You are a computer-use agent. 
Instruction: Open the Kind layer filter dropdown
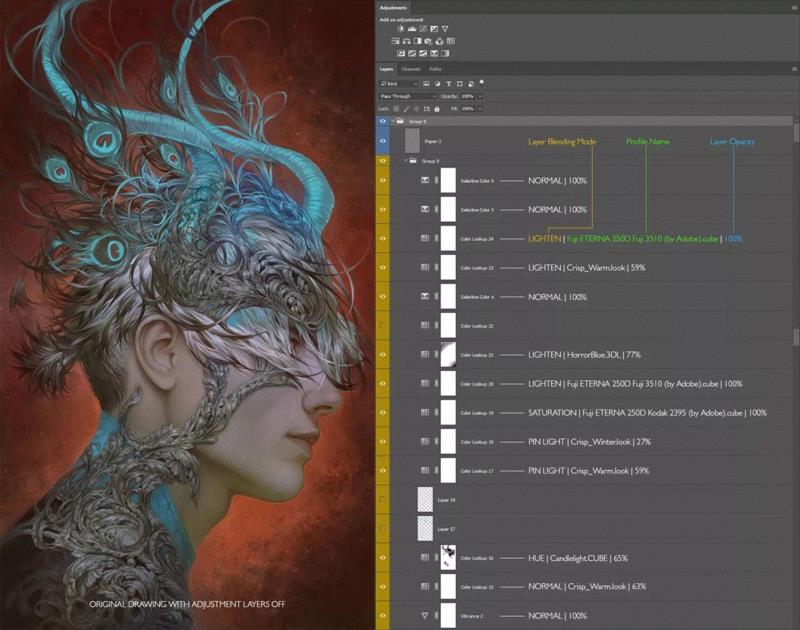399,84
